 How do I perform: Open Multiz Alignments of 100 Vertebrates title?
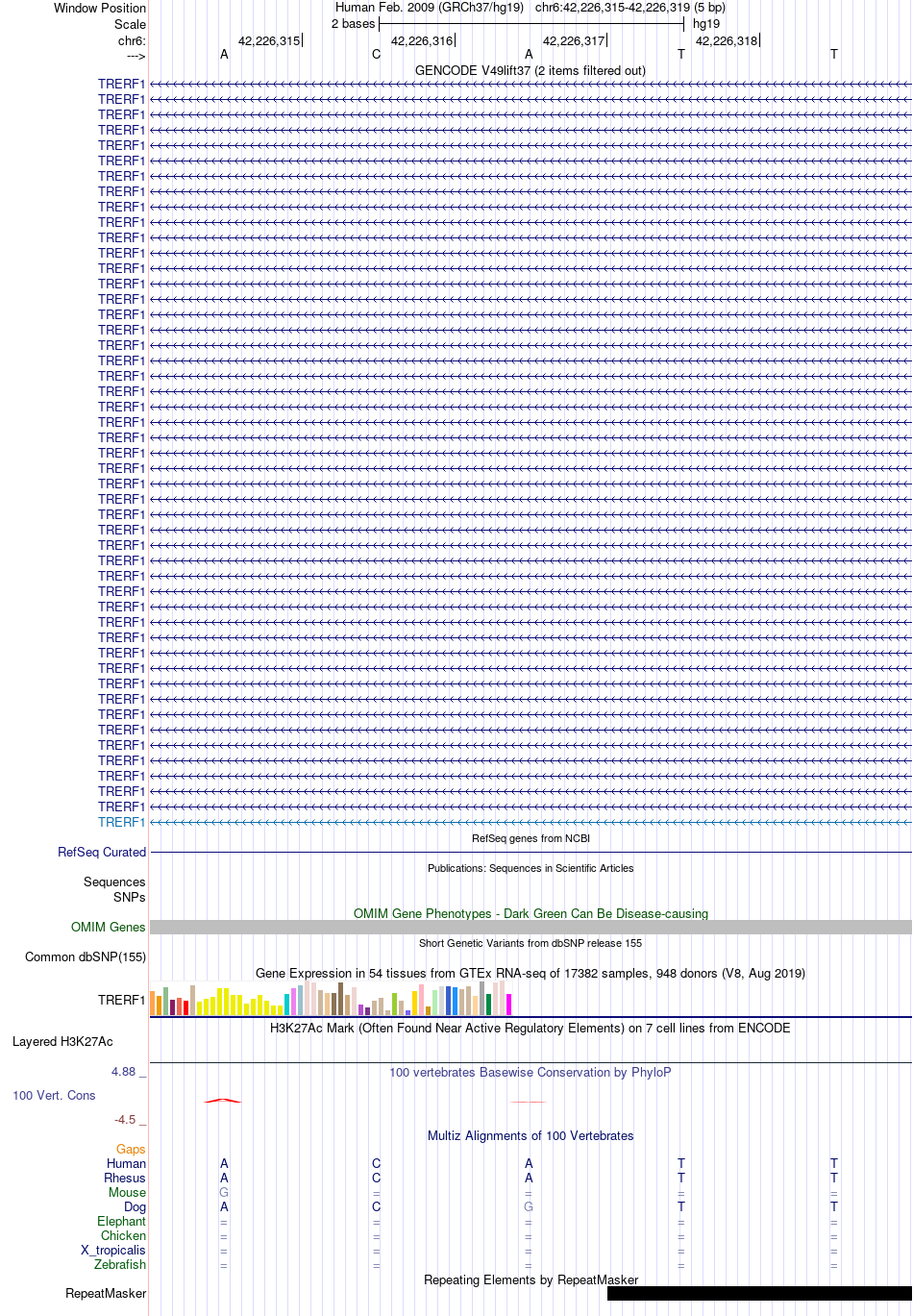pyautogui.click(x=531, y=1136)
